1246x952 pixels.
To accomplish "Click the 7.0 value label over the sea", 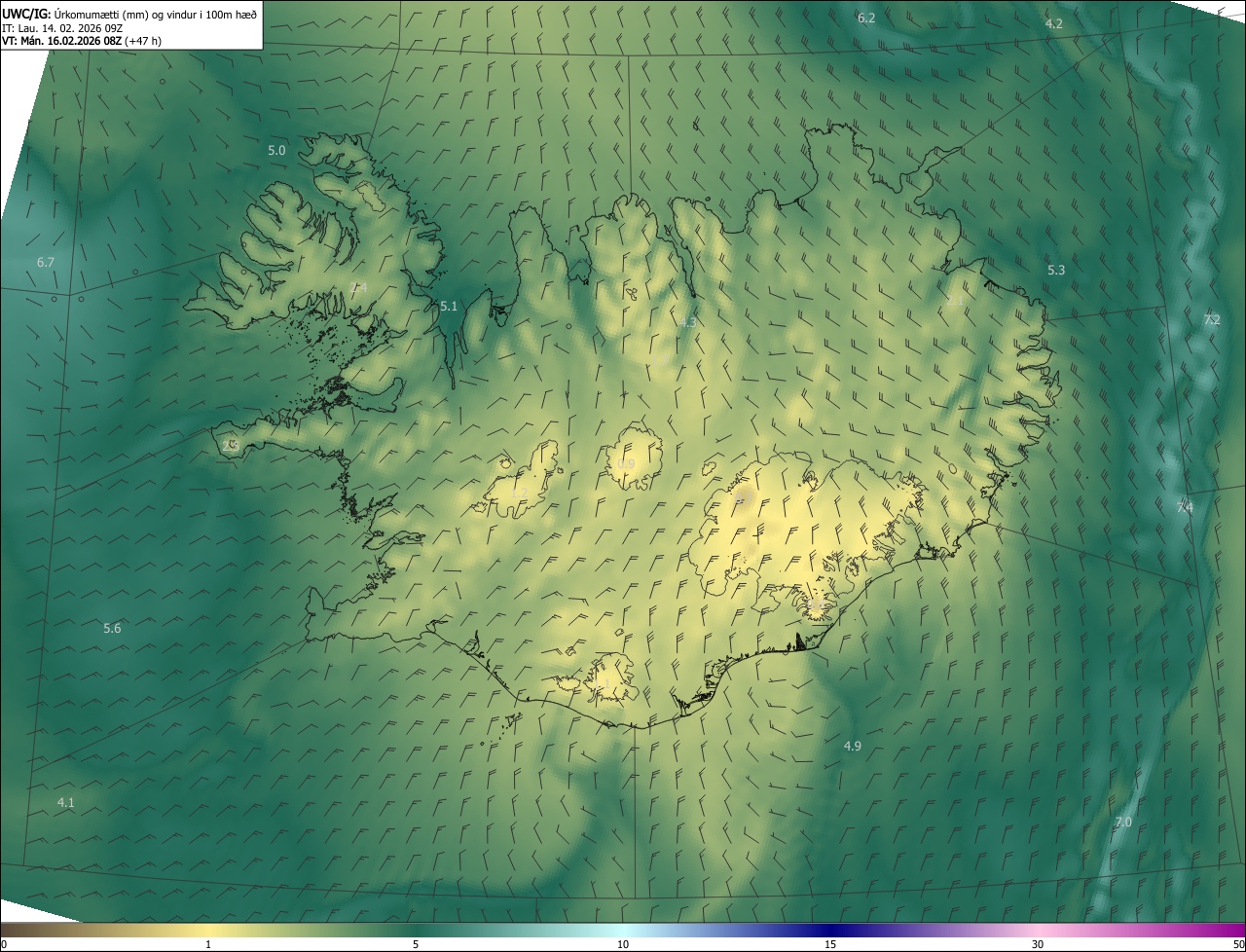I will [x=1123, y=823].
